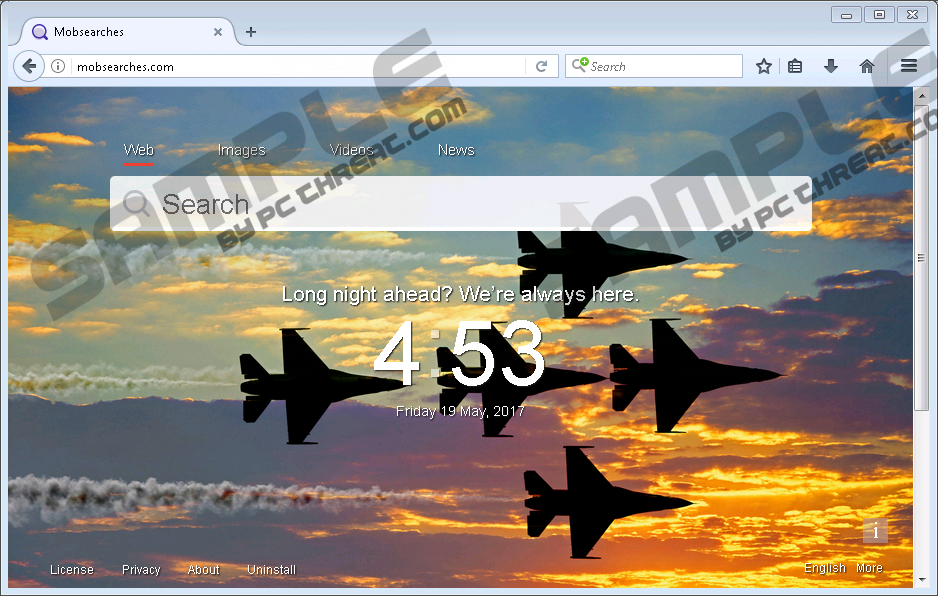Screen dimensions: 938x596
Task: Bookmark this page with the star icon
Action: point(764,66)
